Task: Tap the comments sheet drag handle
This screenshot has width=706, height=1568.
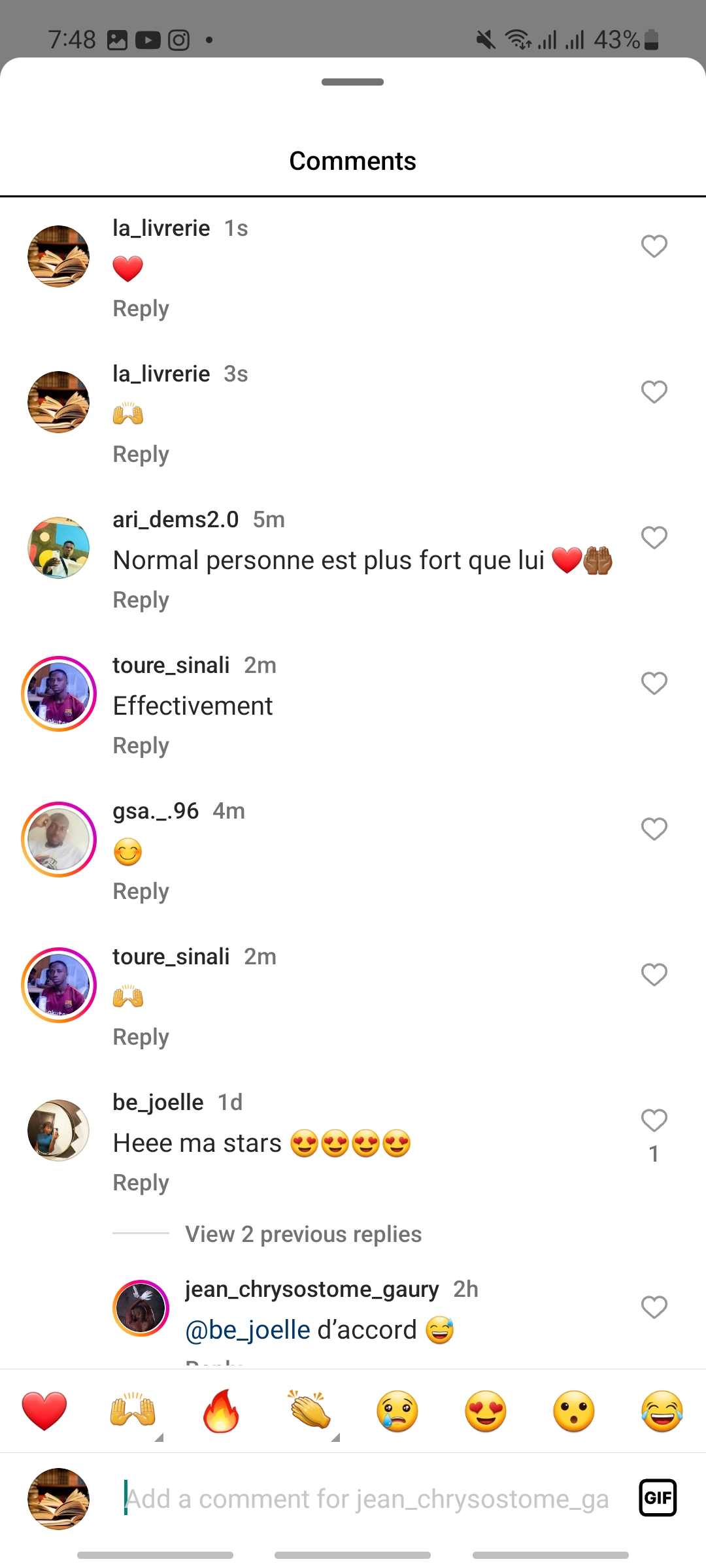Action: coord(352,82)
